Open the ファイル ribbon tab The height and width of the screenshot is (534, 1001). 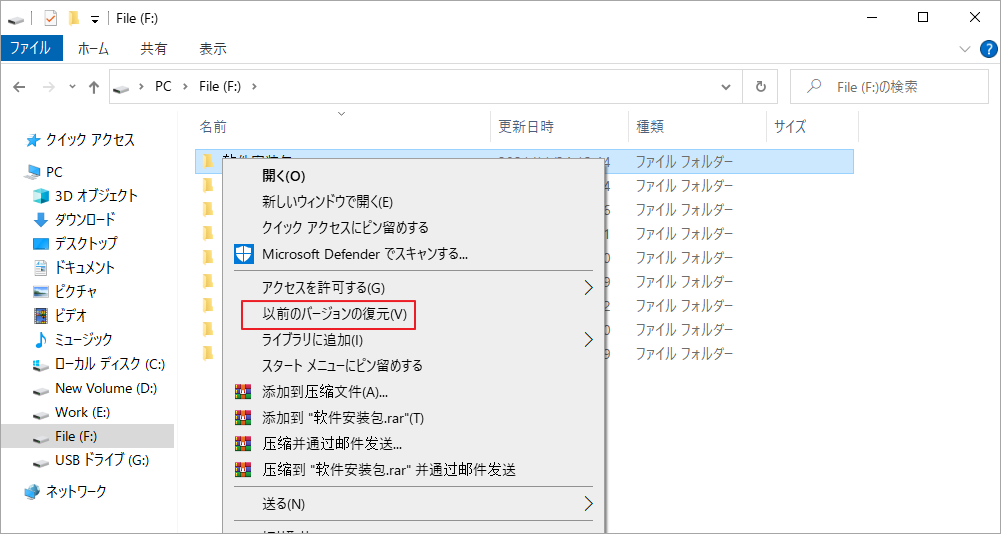pos(32,49)
